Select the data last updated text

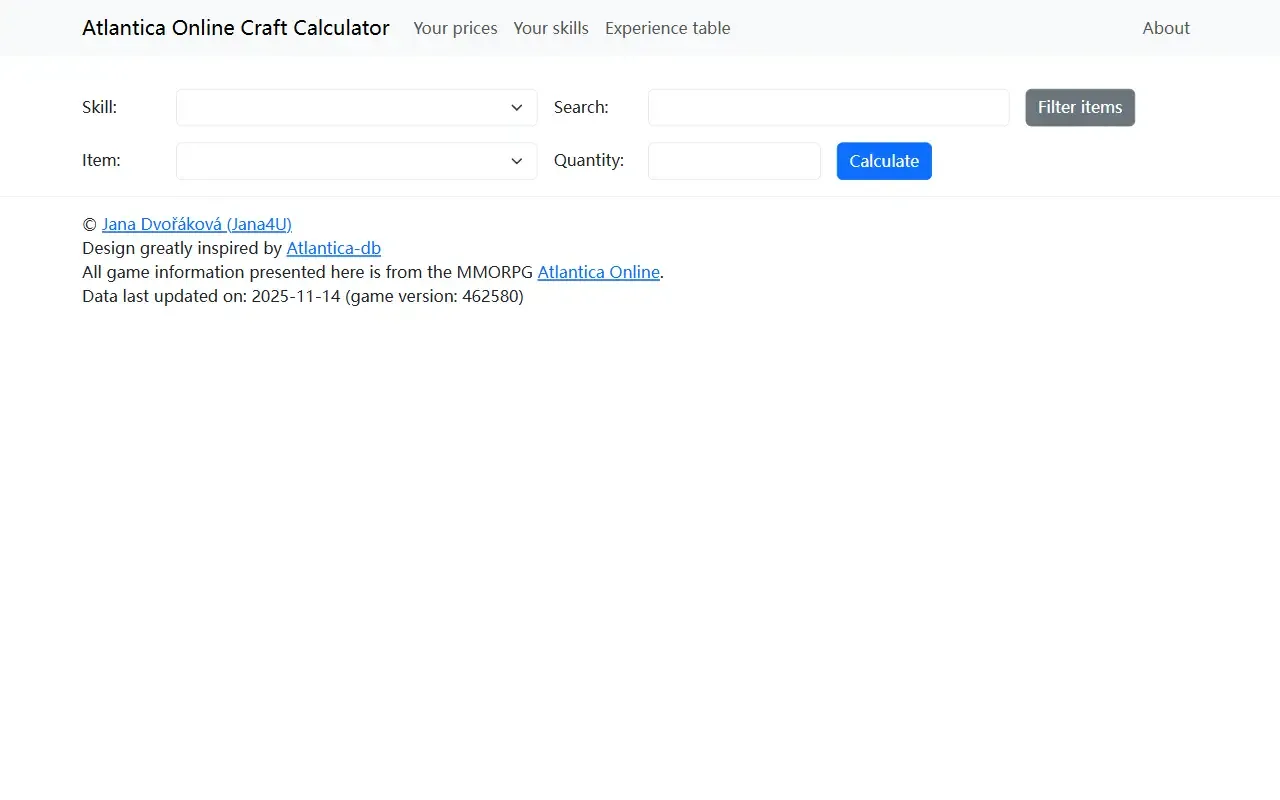tap(303, 296)
